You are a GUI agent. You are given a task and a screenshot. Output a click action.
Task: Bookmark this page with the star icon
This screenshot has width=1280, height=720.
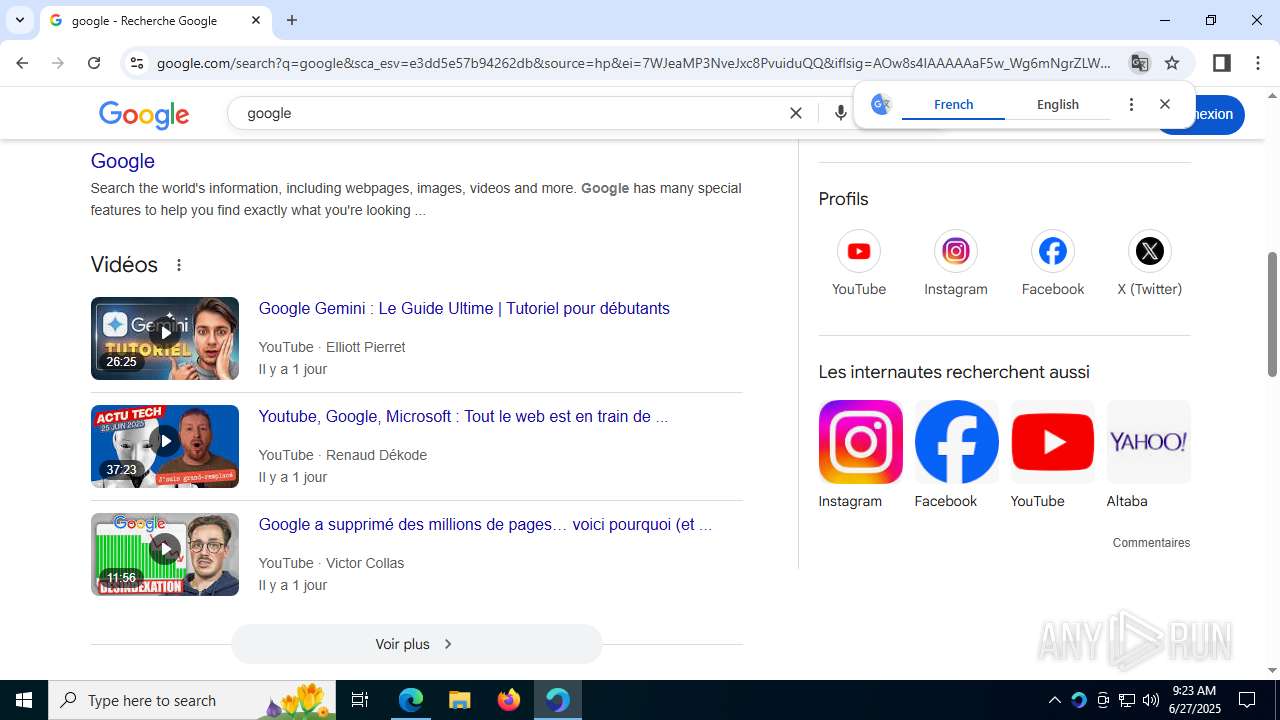pos(1172,63)
